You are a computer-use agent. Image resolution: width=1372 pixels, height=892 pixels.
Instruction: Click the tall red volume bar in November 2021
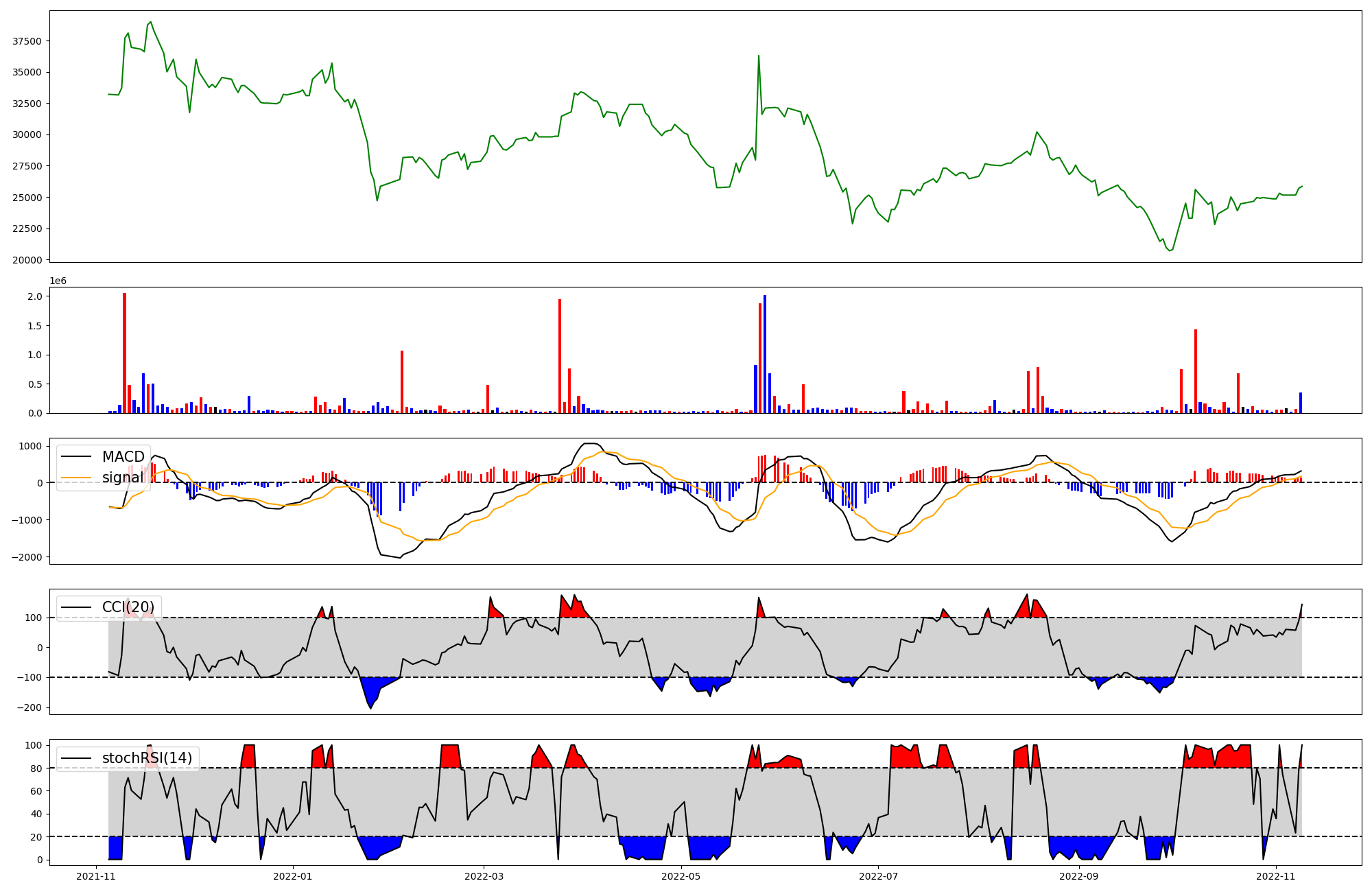pos(124,353)
